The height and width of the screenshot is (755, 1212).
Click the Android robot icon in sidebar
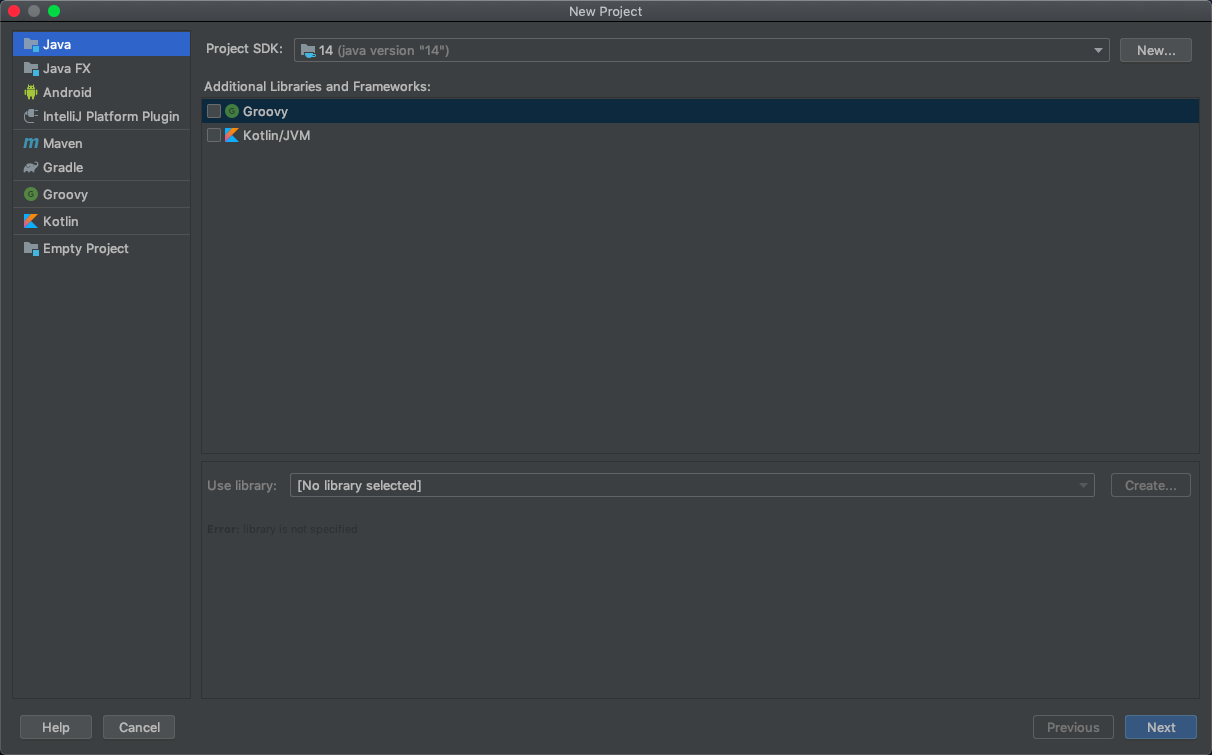(x=31, y=92)
